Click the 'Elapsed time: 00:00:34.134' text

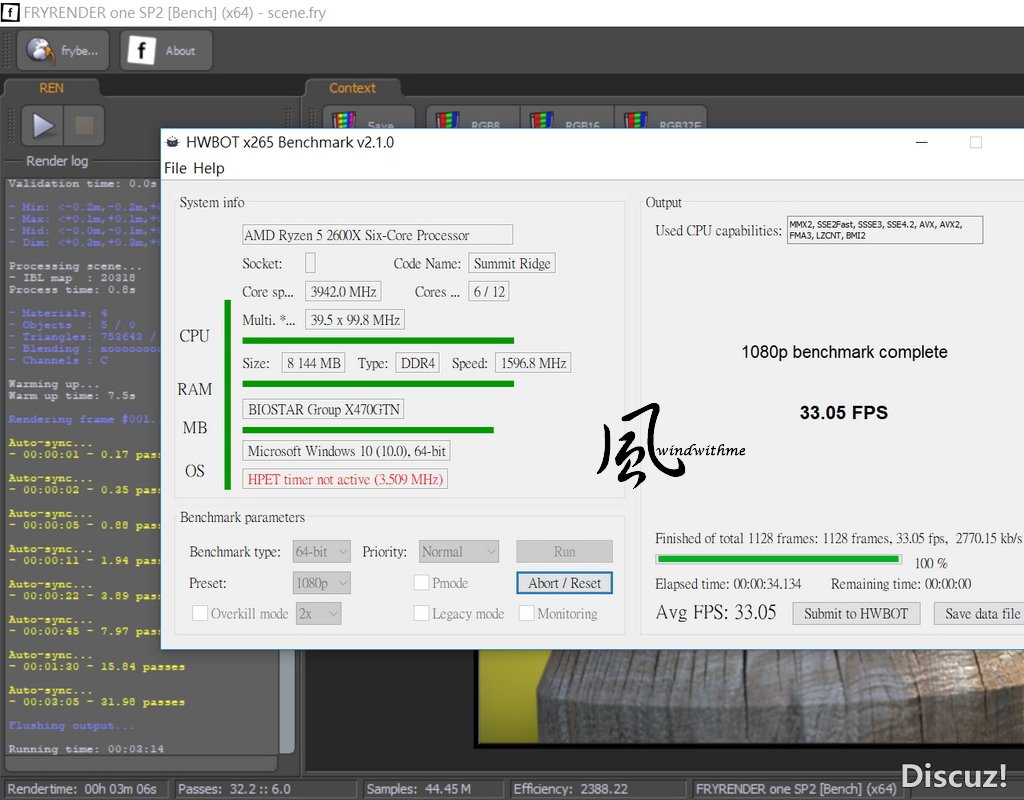pyautogui.click(x=728, y=584)
